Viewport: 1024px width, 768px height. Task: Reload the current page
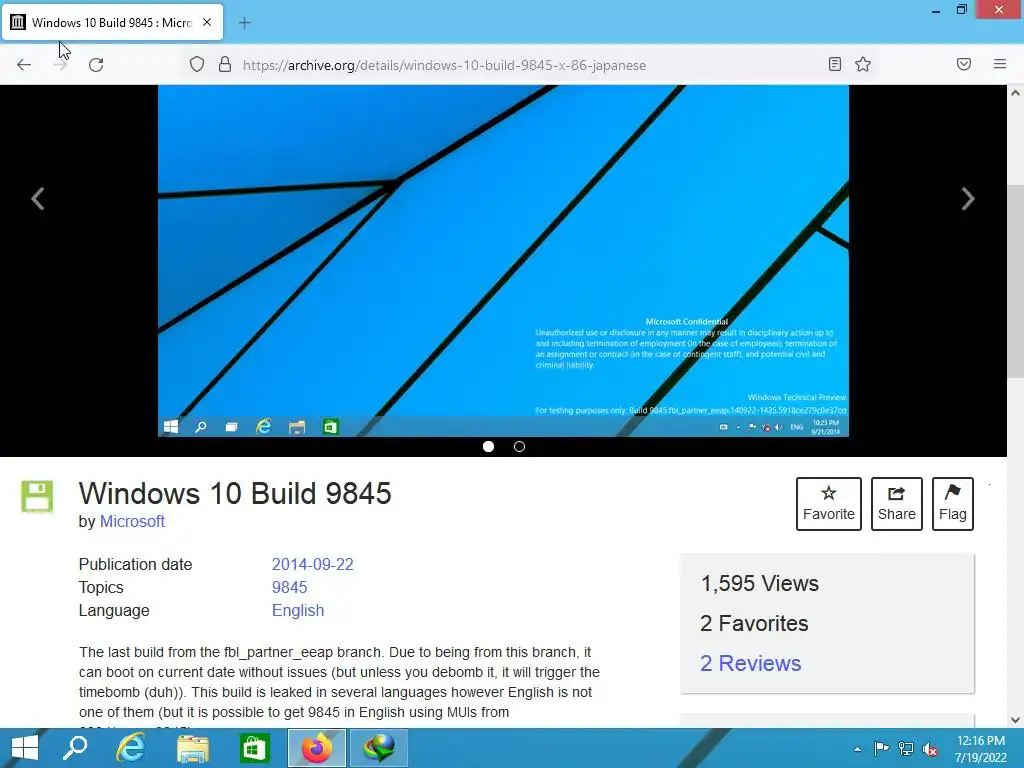coord(96,65)
